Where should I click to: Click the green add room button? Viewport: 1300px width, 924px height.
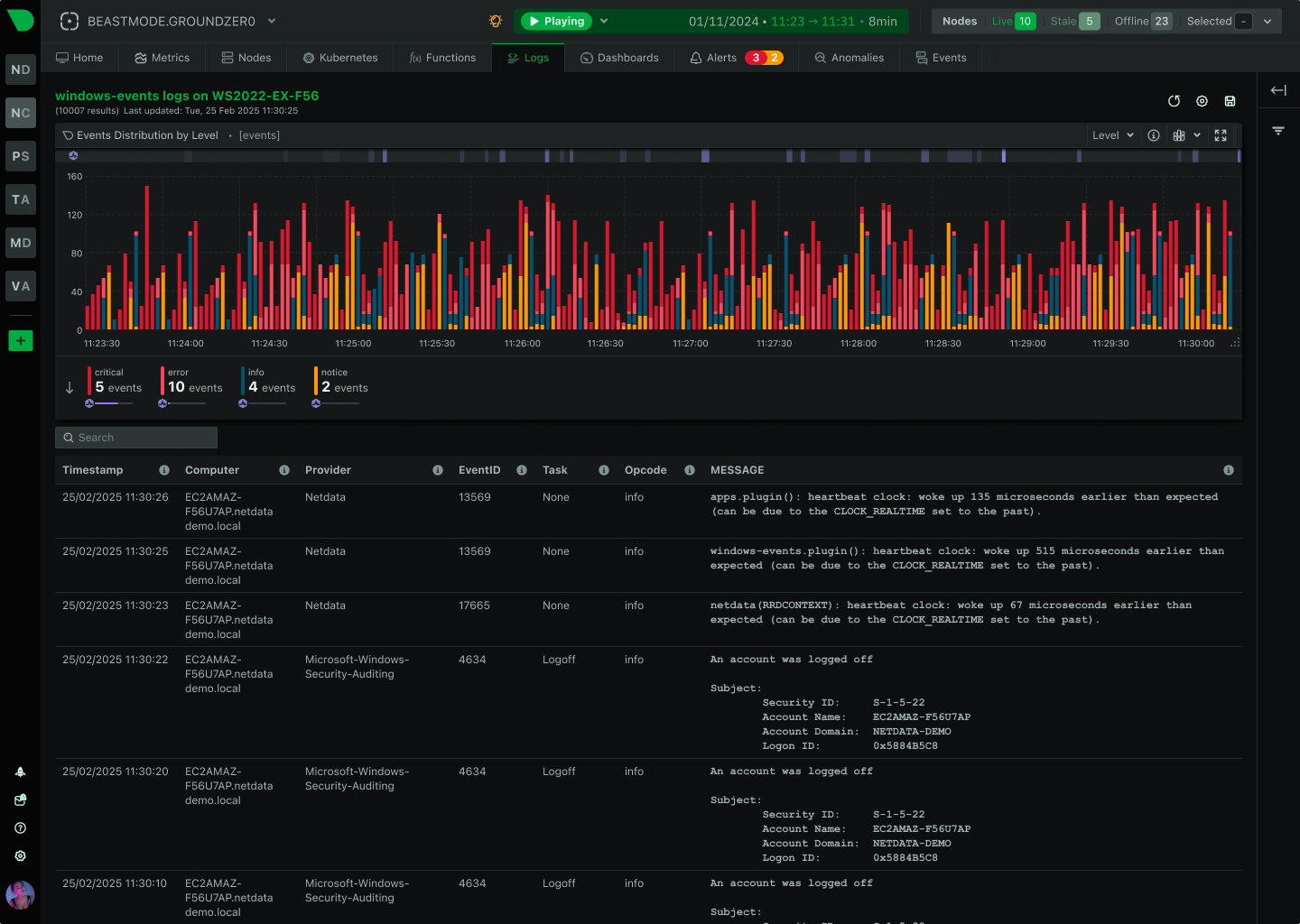(x=21, y=340)
